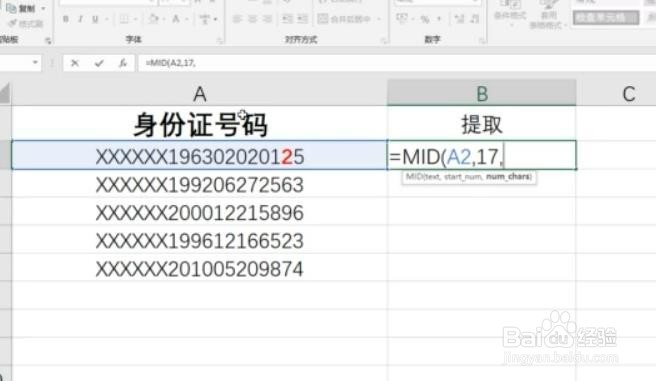Click text argument in the MID tooltip
This screenshot has width=656, height=381.
[432, 177]
